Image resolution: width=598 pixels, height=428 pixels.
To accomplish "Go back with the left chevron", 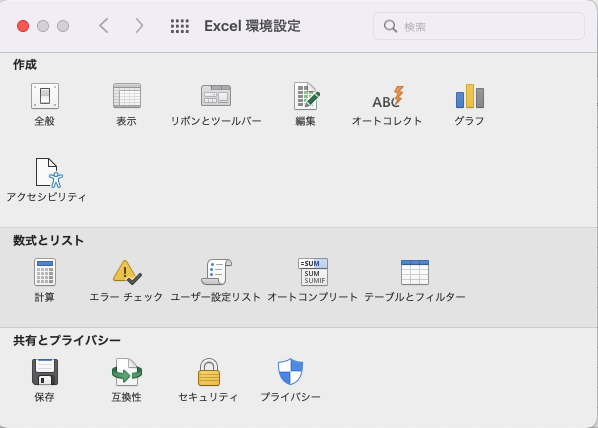I will (104, 26).
